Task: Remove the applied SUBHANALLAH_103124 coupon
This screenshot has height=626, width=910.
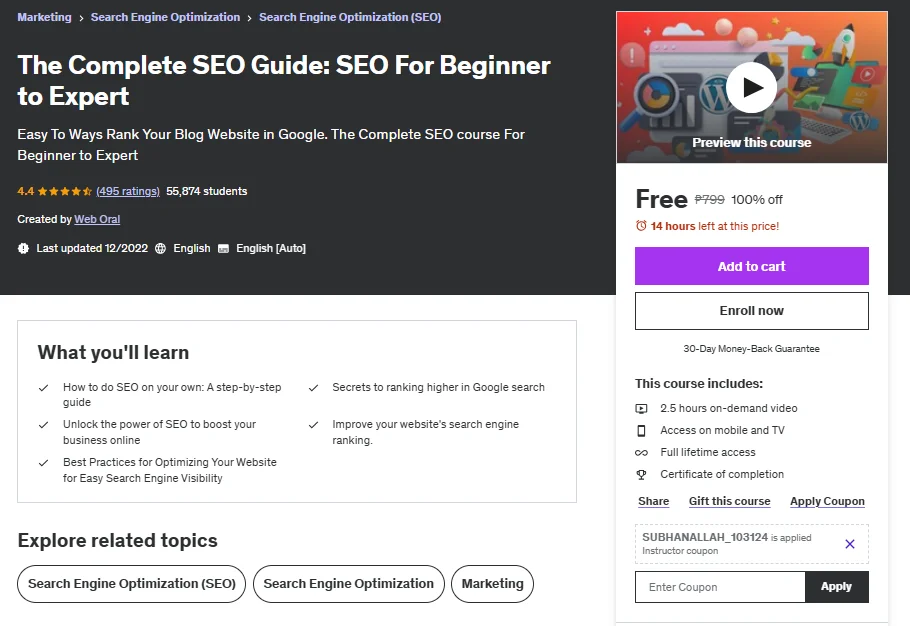Action: click(x=850, y=544)
